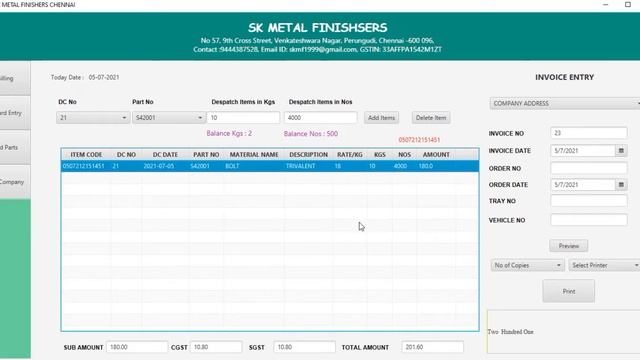Viewport: 640px width, 360px height.
Task: Open the Select Printer dropdown
Action: click(x=604, y=265)
